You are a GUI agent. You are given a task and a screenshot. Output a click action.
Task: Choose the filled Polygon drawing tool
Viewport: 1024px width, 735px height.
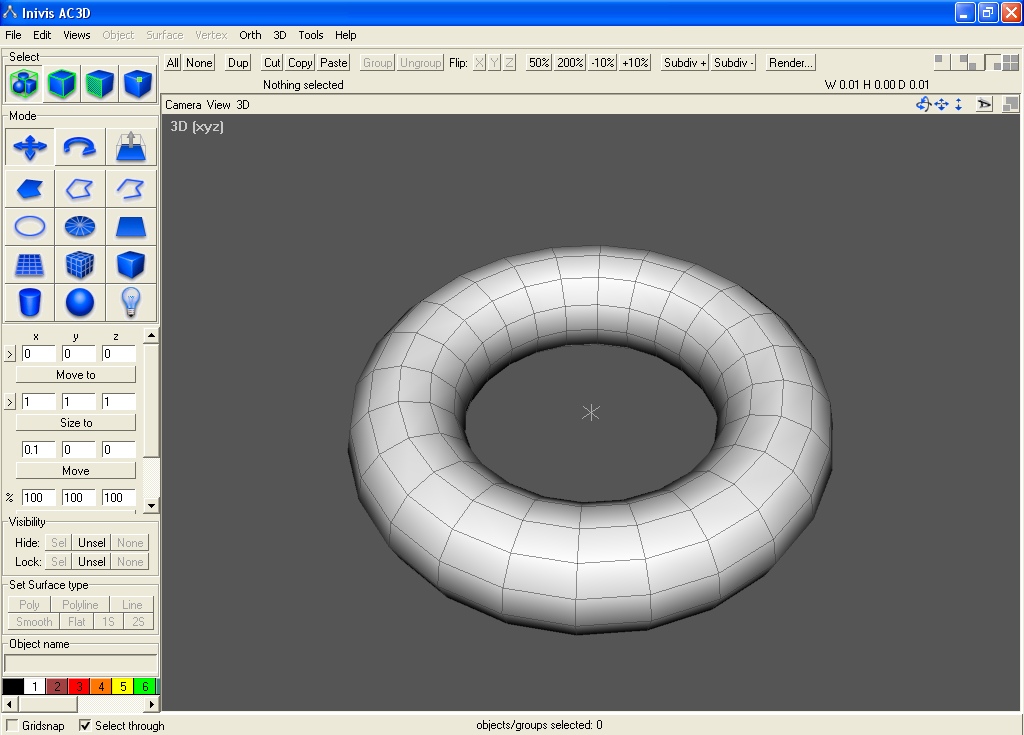(30, 189)
